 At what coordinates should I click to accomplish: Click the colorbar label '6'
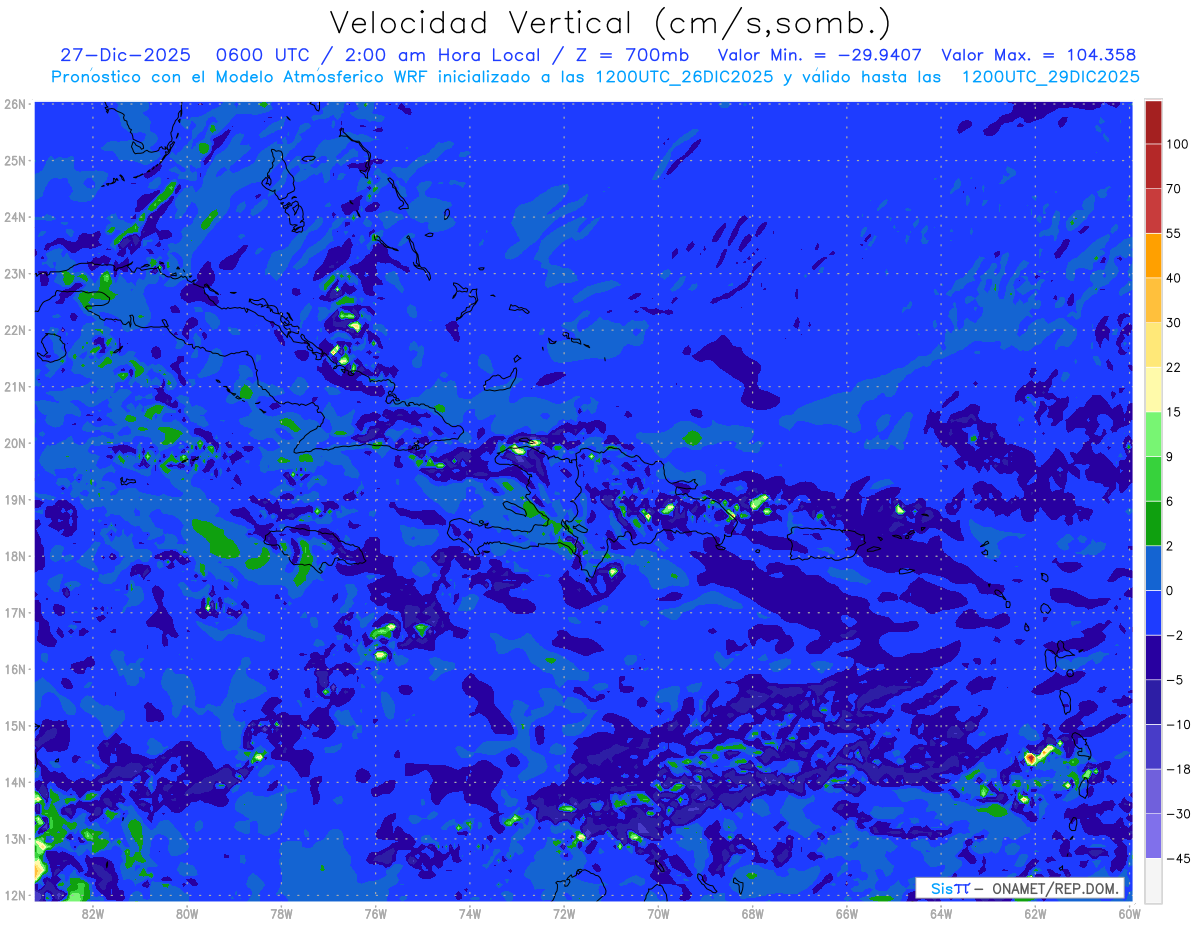click(x=1171, y=501)
